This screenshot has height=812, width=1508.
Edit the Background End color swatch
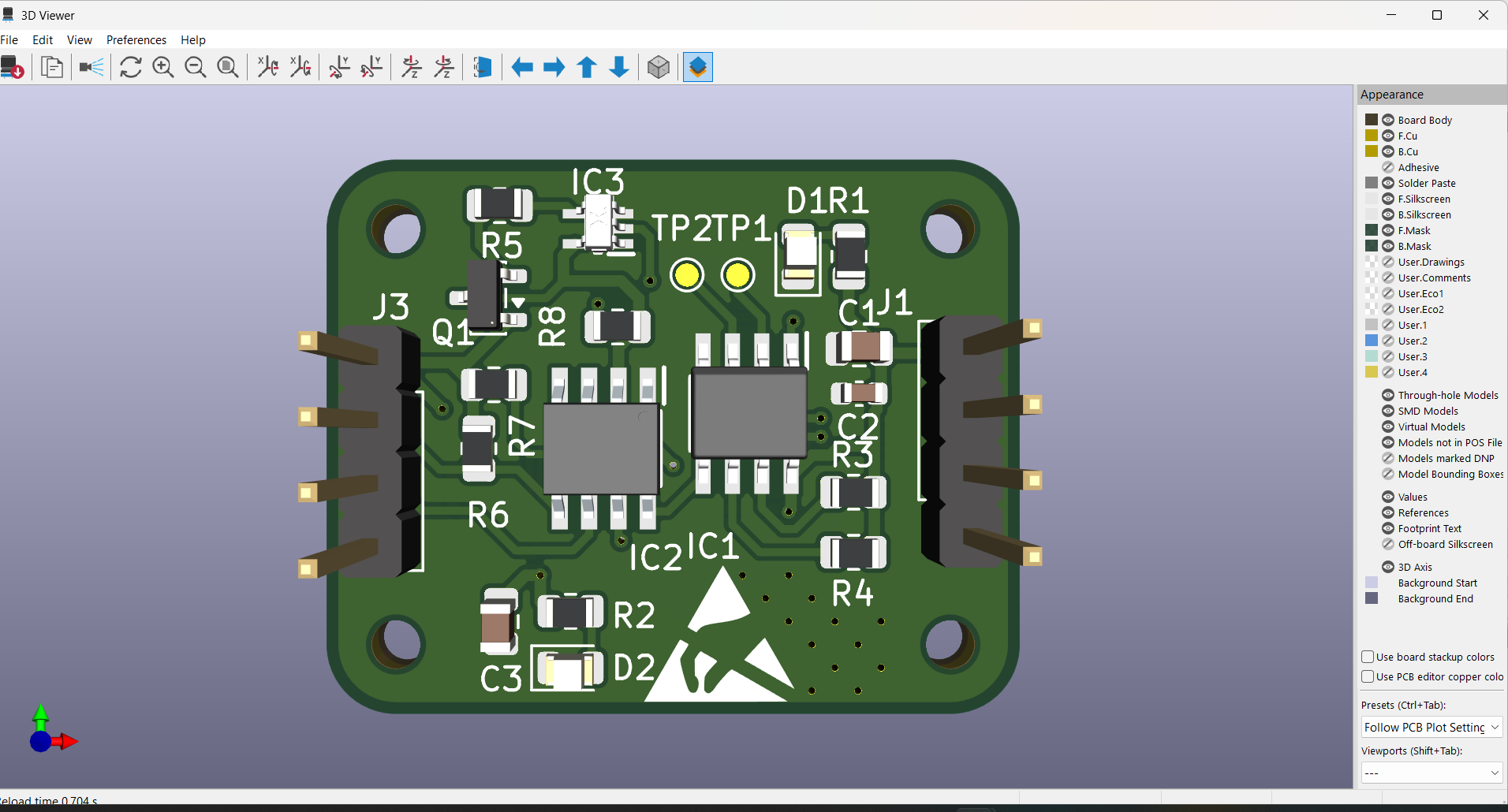click(x=1372, y=598)
